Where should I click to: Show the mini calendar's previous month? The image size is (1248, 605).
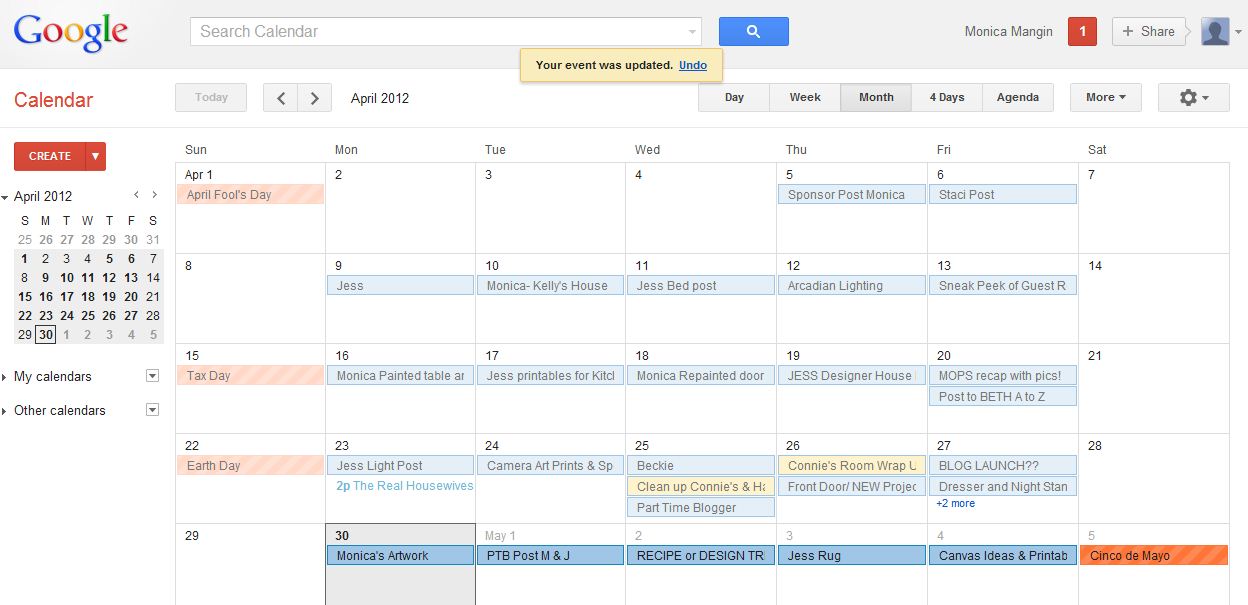coord(136,196)
